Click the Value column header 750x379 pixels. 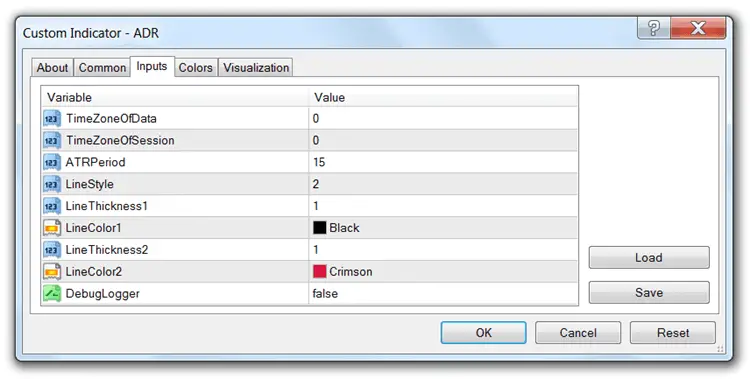pyautogui.click(x=443, y=97)
